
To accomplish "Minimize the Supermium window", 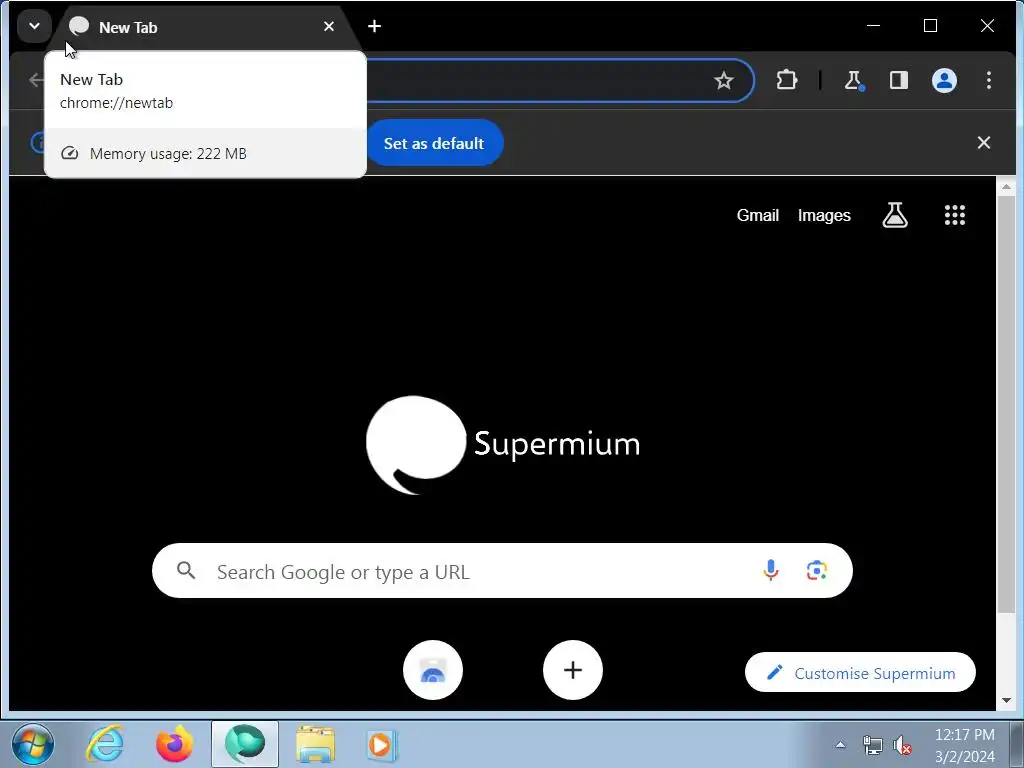I will tap(873, 26).
